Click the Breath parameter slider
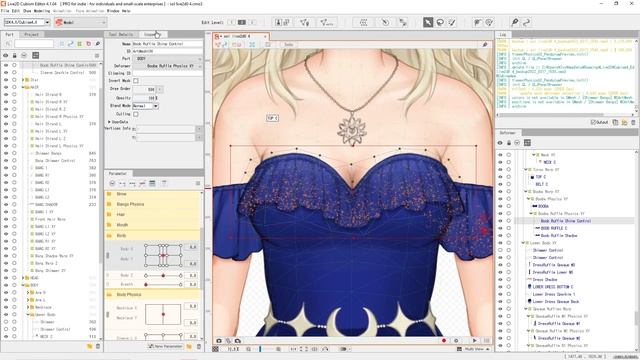 click(x=163, y=284)
